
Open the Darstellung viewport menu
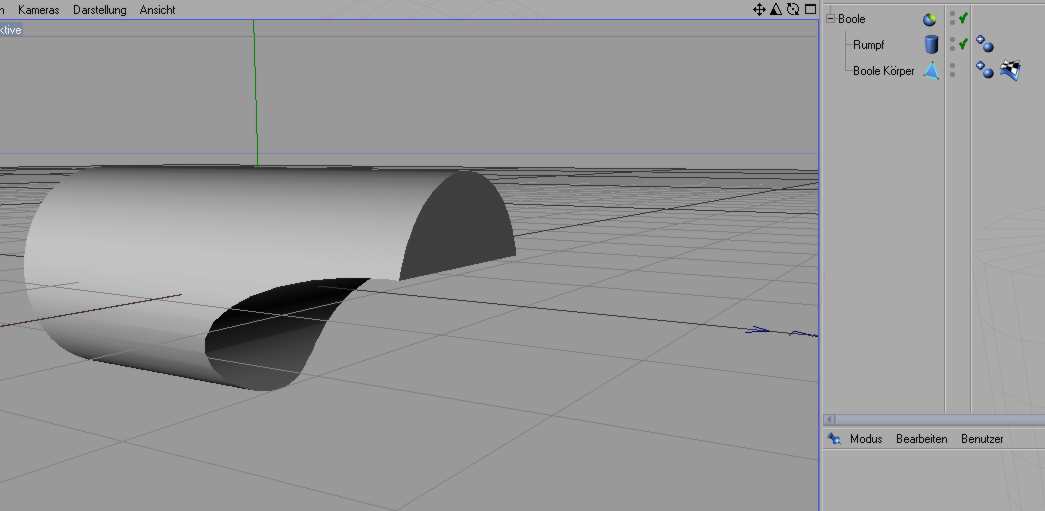click(100, 10)
